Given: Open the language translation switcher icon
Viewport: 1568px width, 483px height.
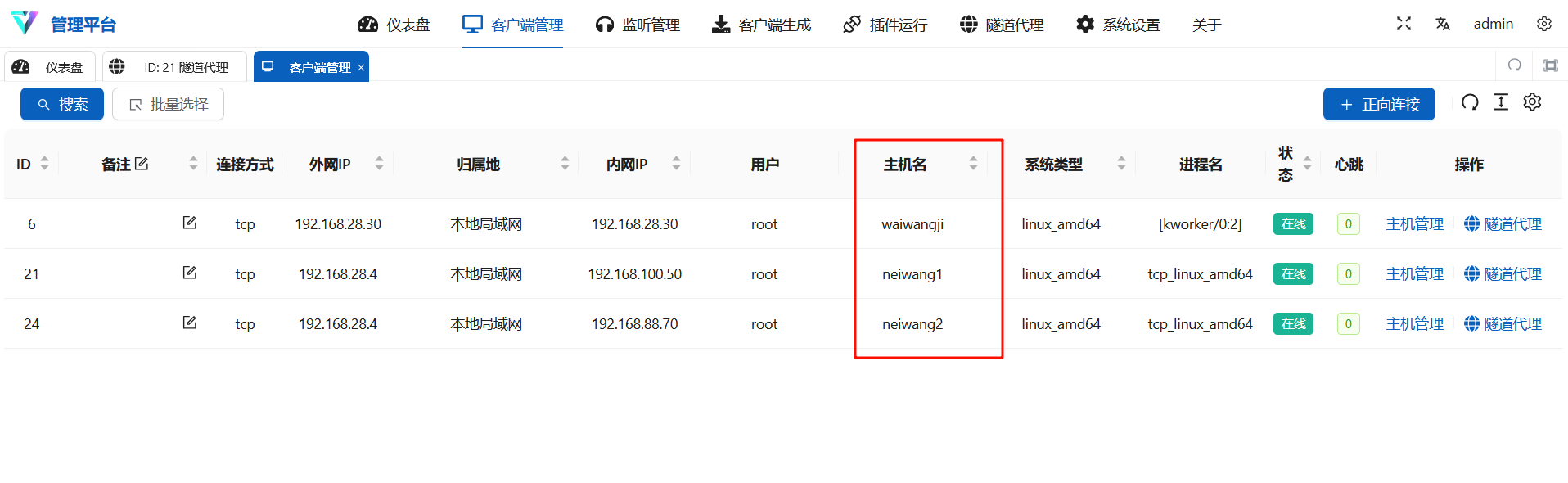Looking at the screenshot, I should 1442,24.
